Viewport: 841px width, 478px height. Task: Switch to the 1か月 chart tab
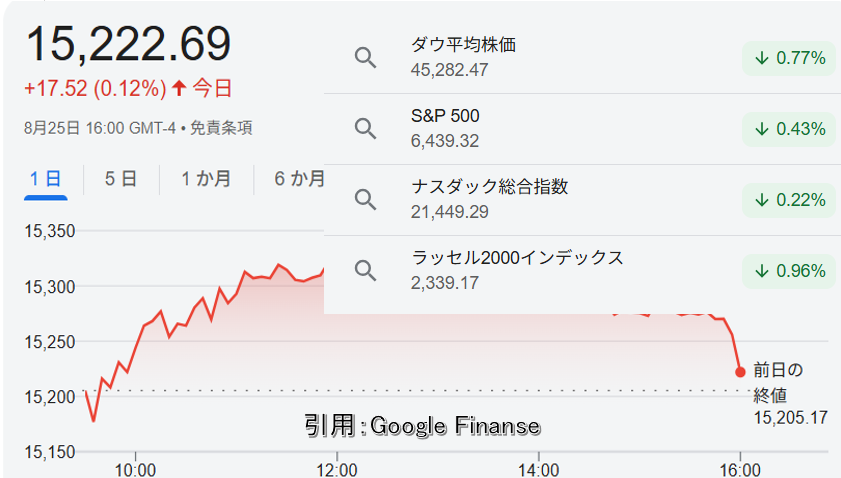pos(206,179)
